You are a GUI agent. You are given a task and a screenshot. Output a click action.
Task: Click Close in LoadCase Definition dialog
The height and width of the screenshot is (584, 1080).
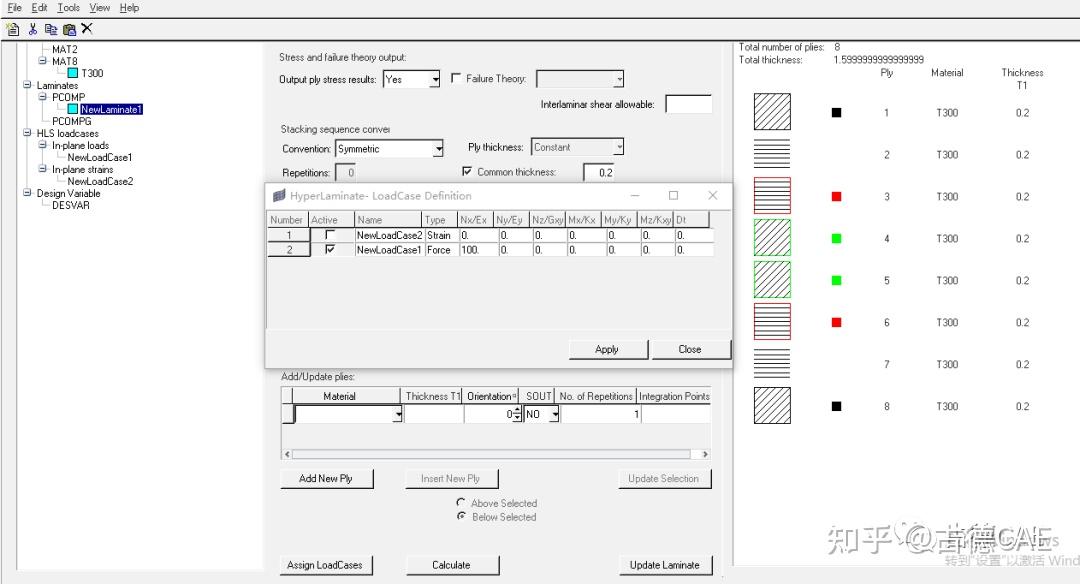click(690, 349)
